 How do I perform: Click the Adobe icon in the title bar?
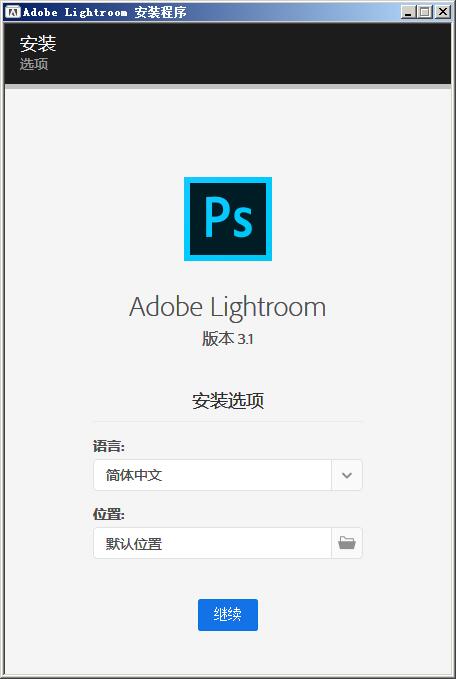14,12
